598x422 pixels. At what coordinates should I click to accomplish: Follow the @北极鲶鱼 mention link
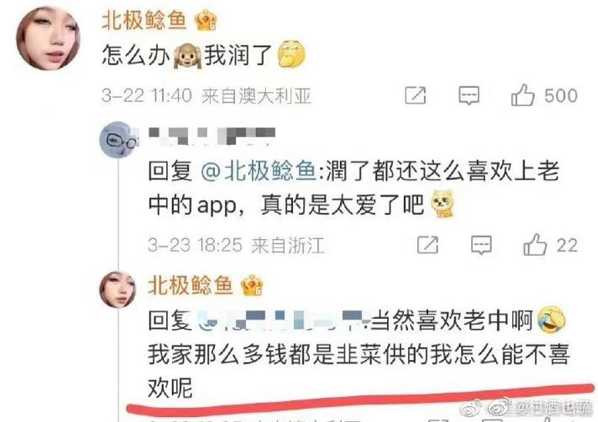[x=259, y=171]
